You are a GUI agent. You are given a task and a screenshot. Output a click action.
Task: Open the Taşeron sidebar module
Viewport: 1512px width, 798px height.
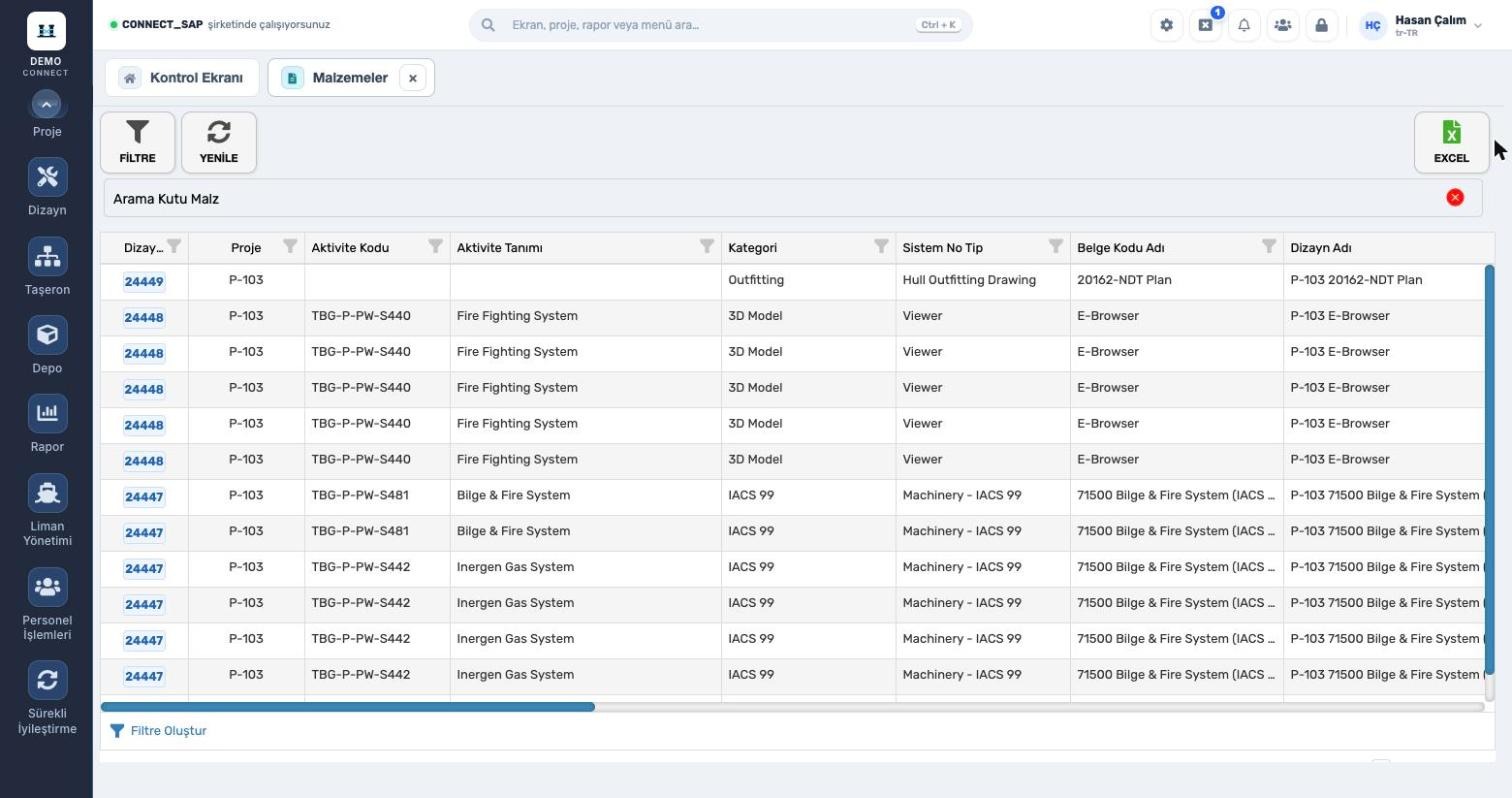pyautogui.click(x=47, y=267)
